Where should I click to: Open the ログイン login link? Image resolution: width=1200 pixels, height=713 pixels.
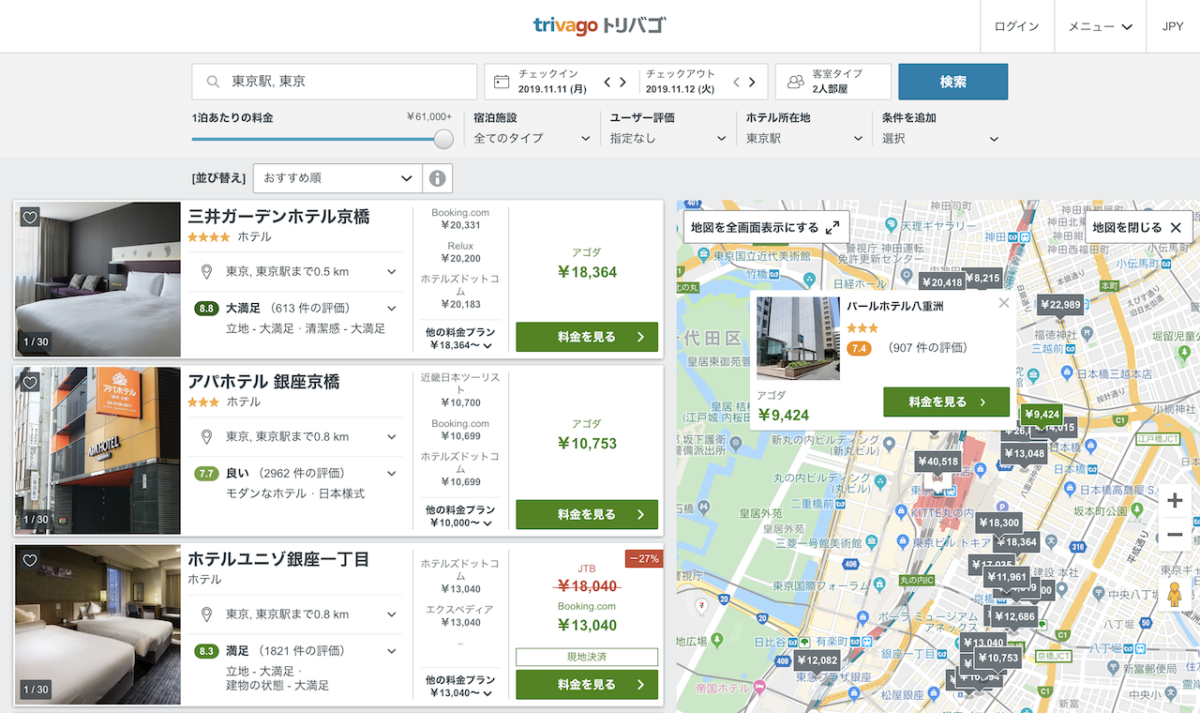click(1016, 26)
